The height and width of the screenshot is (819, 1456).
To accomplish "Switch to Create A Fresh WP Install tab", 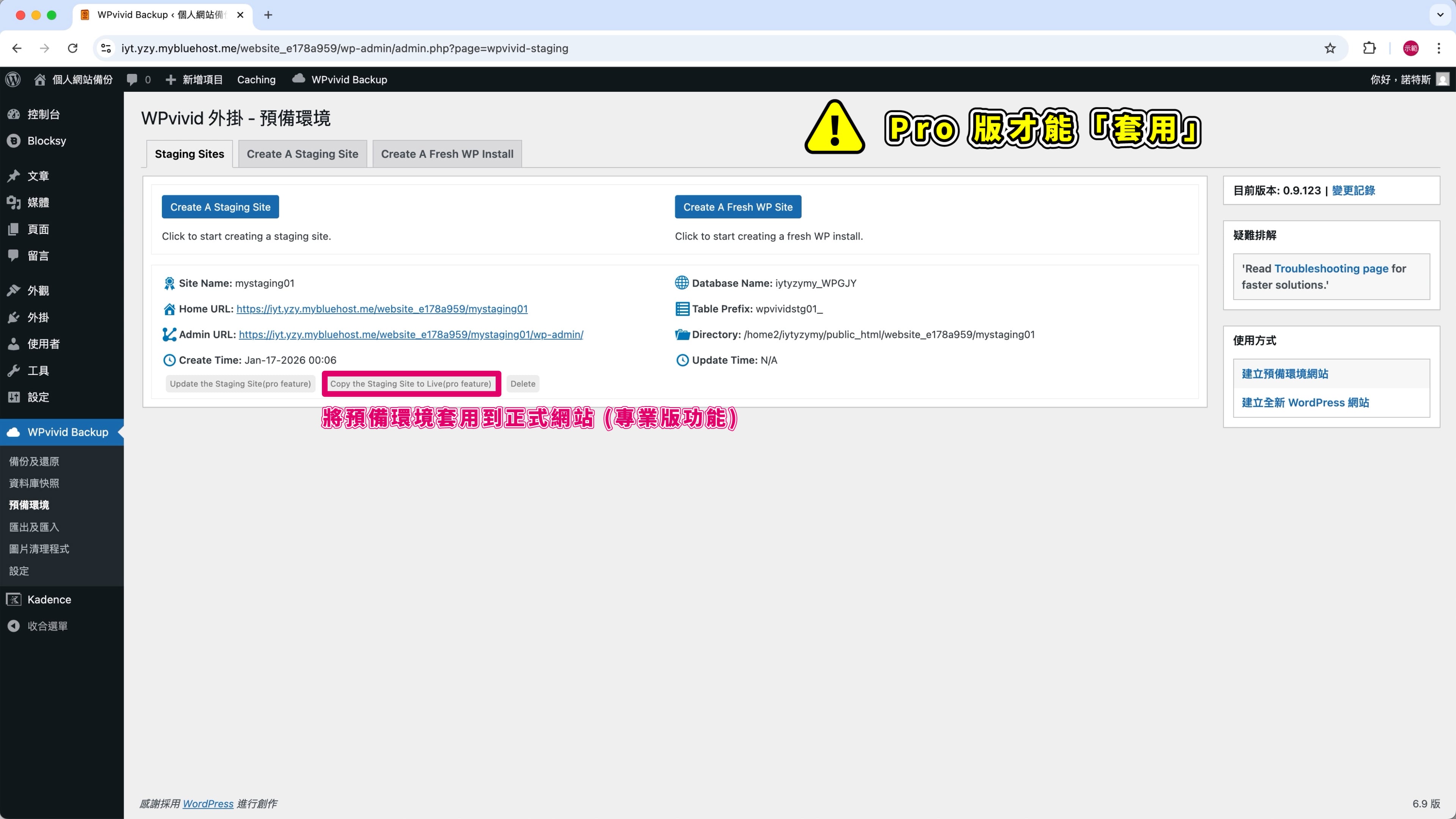I will [x=447, y=154].
